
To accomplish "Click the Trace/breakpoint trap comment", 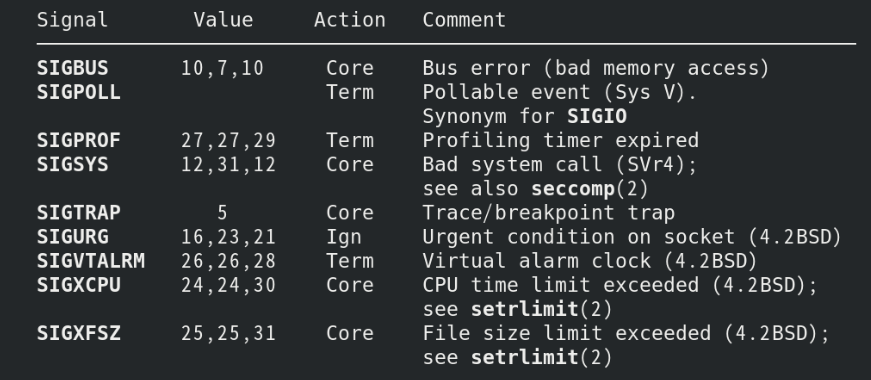I will 548,213.
